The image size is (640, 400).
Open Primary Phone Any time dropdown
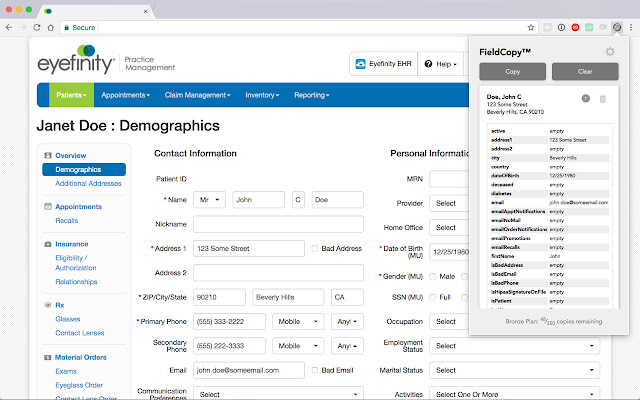coord(347,322)
